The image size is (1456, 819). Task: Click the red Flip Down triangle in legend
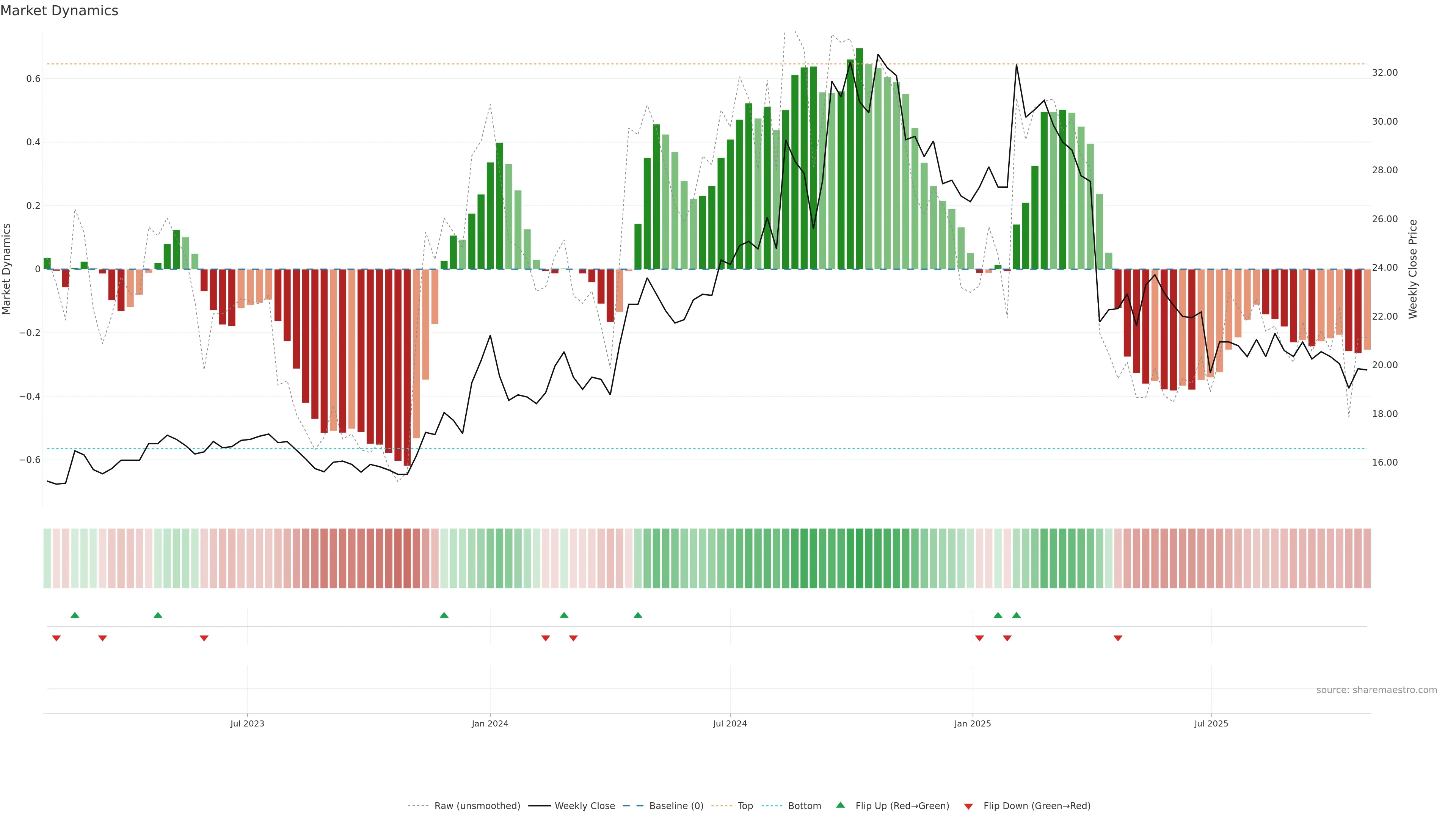968,806
